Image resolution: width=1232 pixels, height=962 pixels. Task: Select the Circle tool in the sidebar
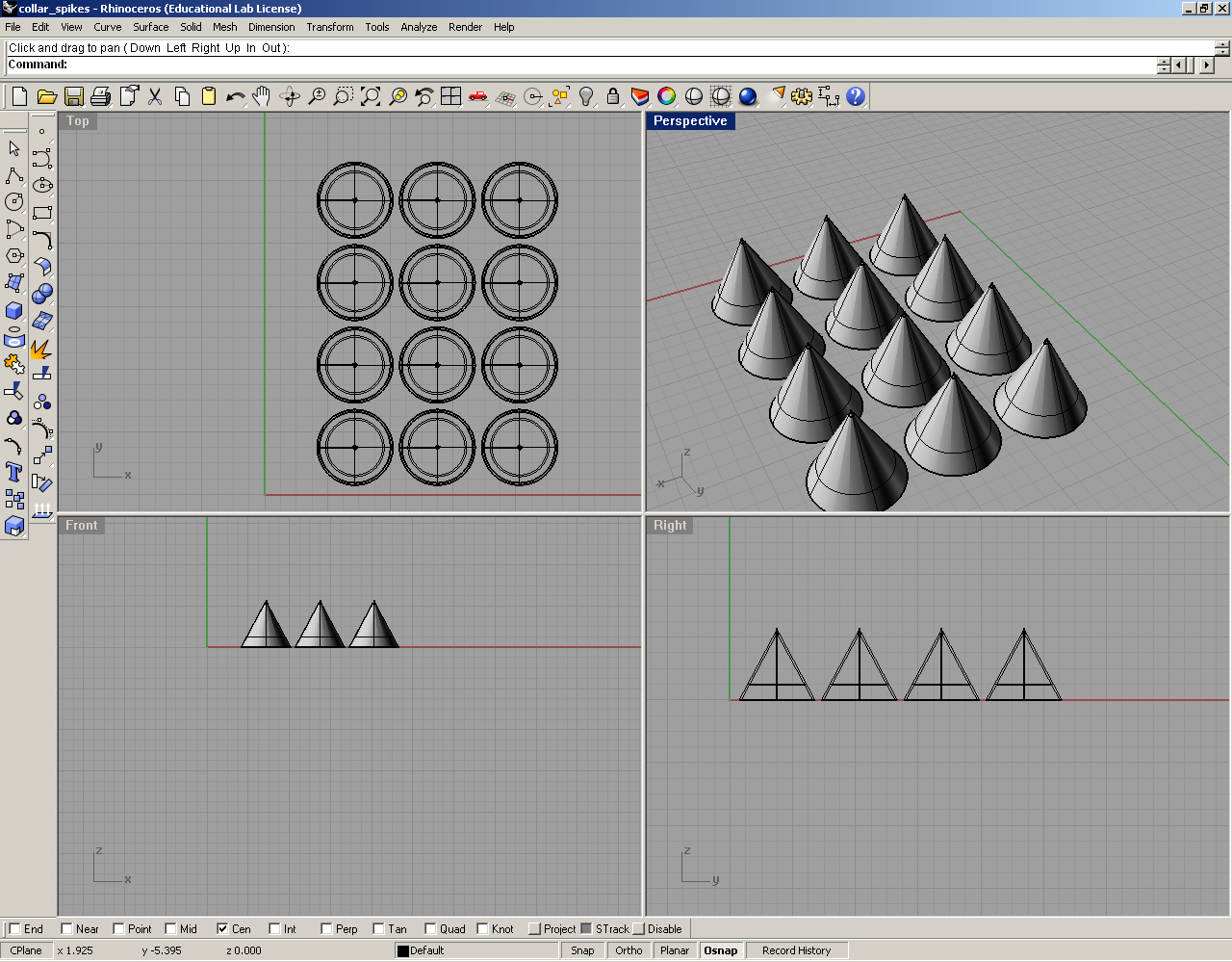coord(14,202)
